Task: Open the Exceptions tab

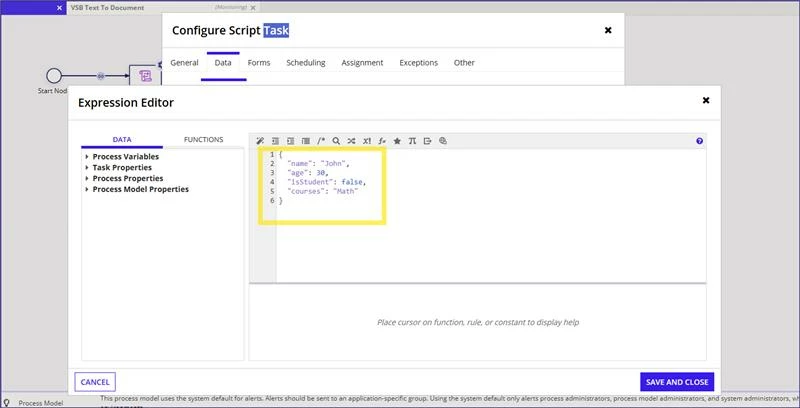Action: point(418,63)
